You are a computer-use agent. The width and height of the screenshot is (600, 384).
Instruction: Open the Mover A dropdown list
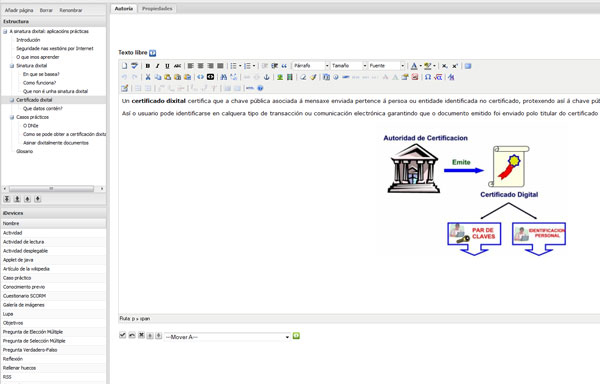pyautogui.click(x=227, y=337)
